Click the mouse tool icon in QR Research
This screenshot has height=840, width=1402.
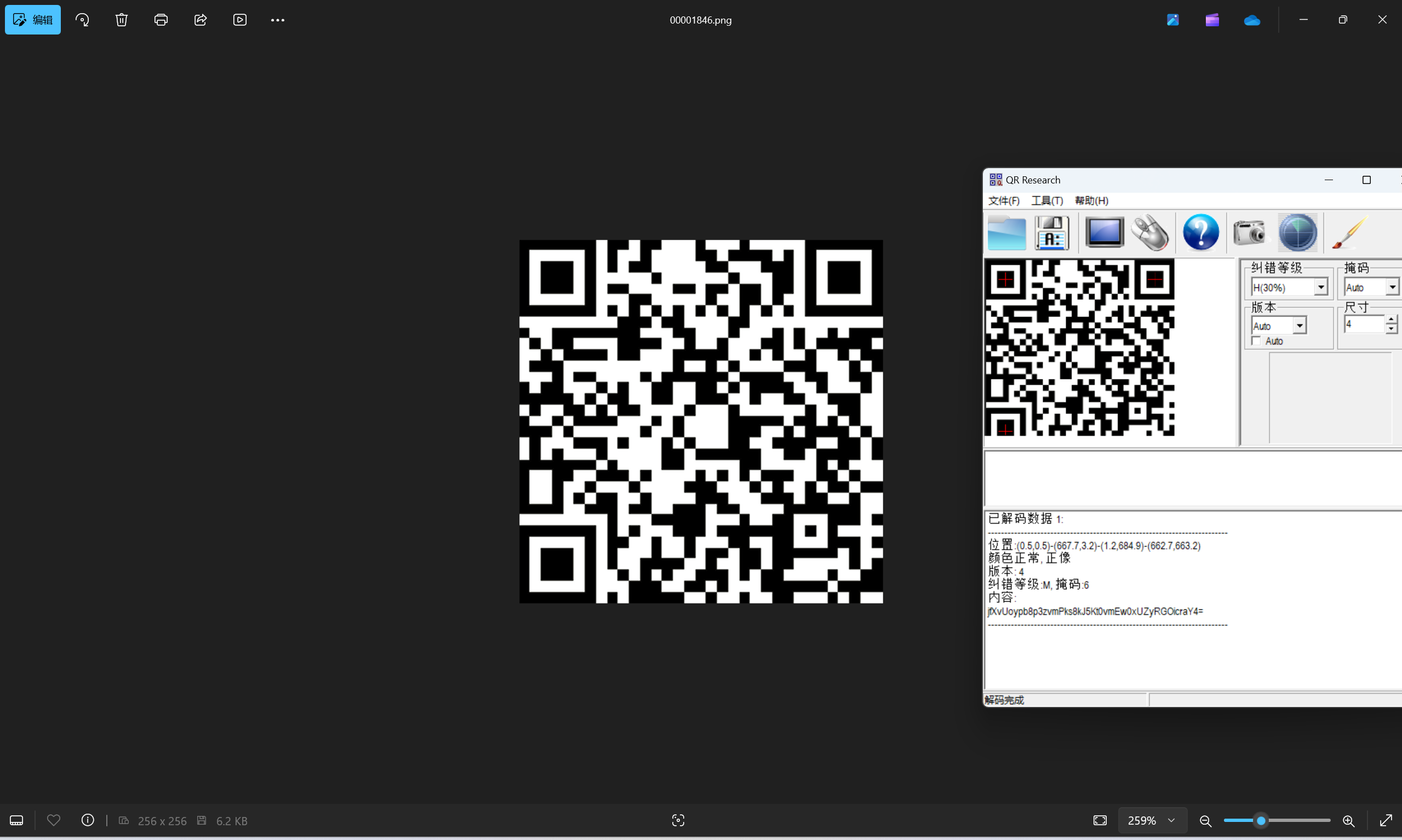click(1150, 233)
